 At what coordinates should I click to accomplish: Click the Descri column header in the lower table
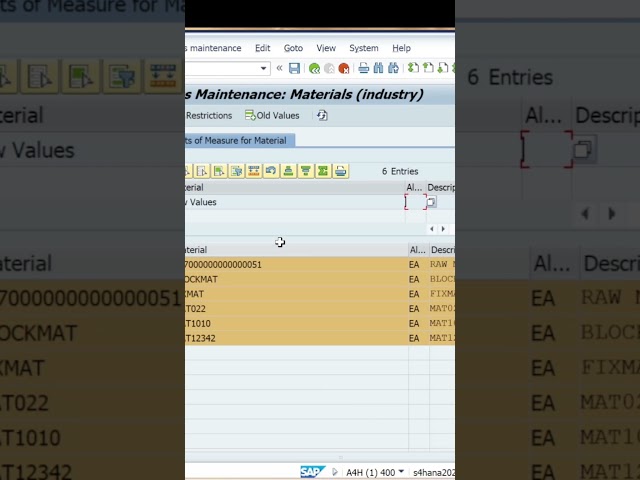[442, 250]
